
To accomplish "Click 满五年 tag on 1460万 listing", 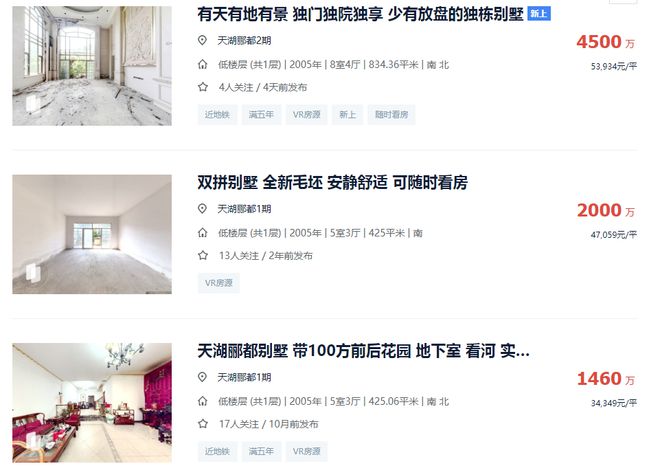I will click(x=261, y=451).
